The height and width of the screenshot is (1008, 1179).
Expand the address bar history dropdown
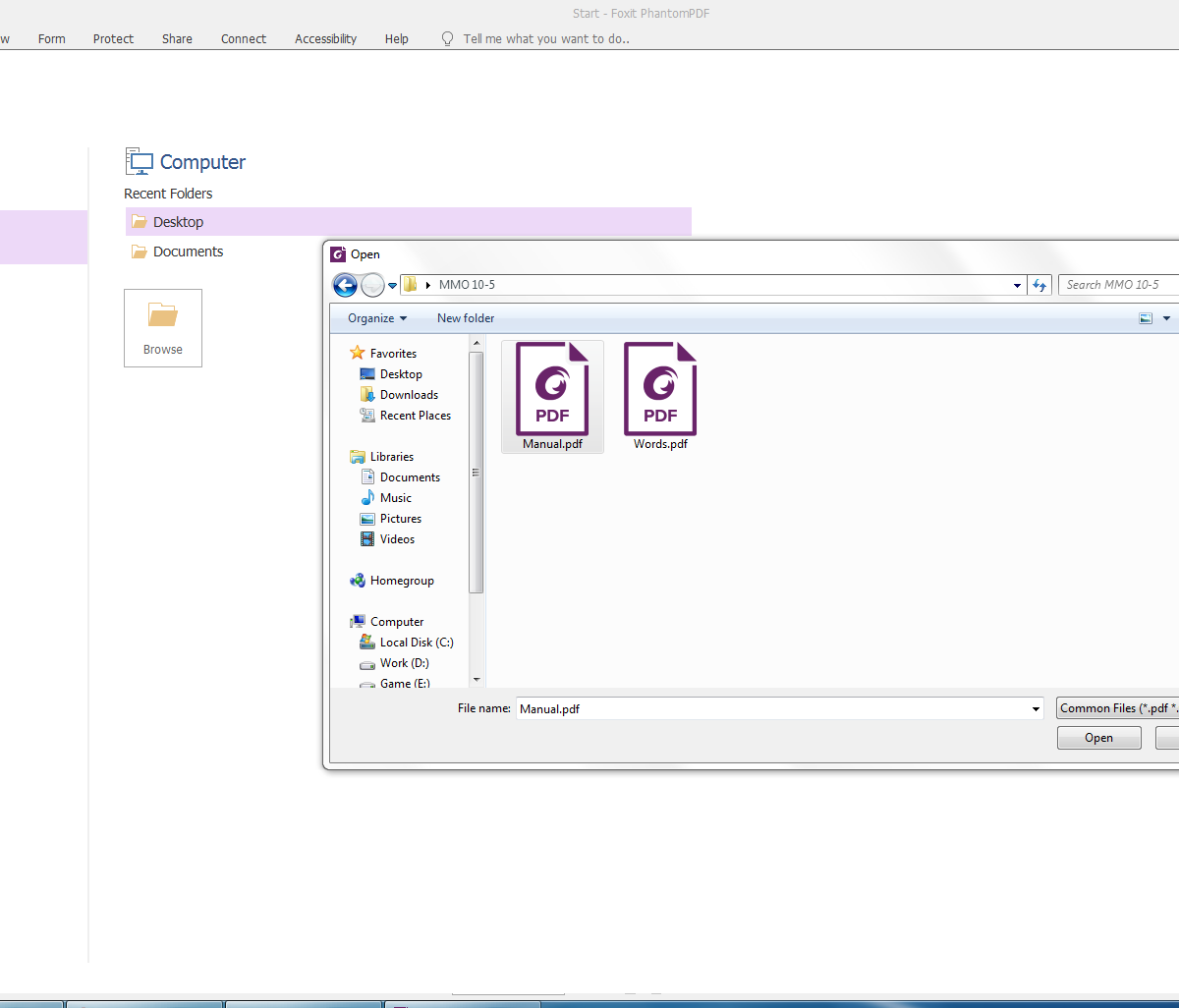(x=1017, y=285)
